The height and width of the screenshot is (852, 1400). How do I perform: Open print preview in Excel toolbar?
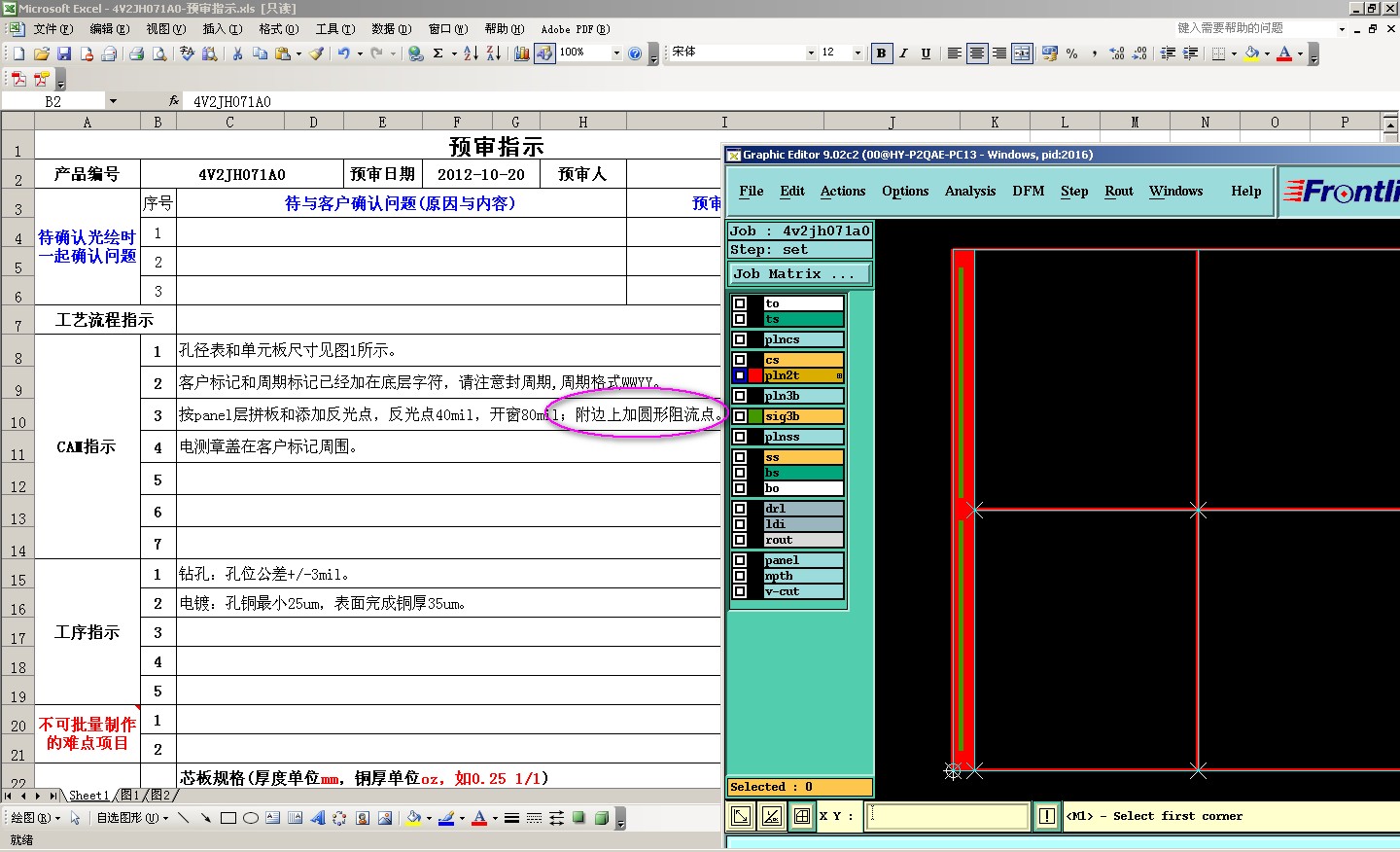[x=159, y=53]
